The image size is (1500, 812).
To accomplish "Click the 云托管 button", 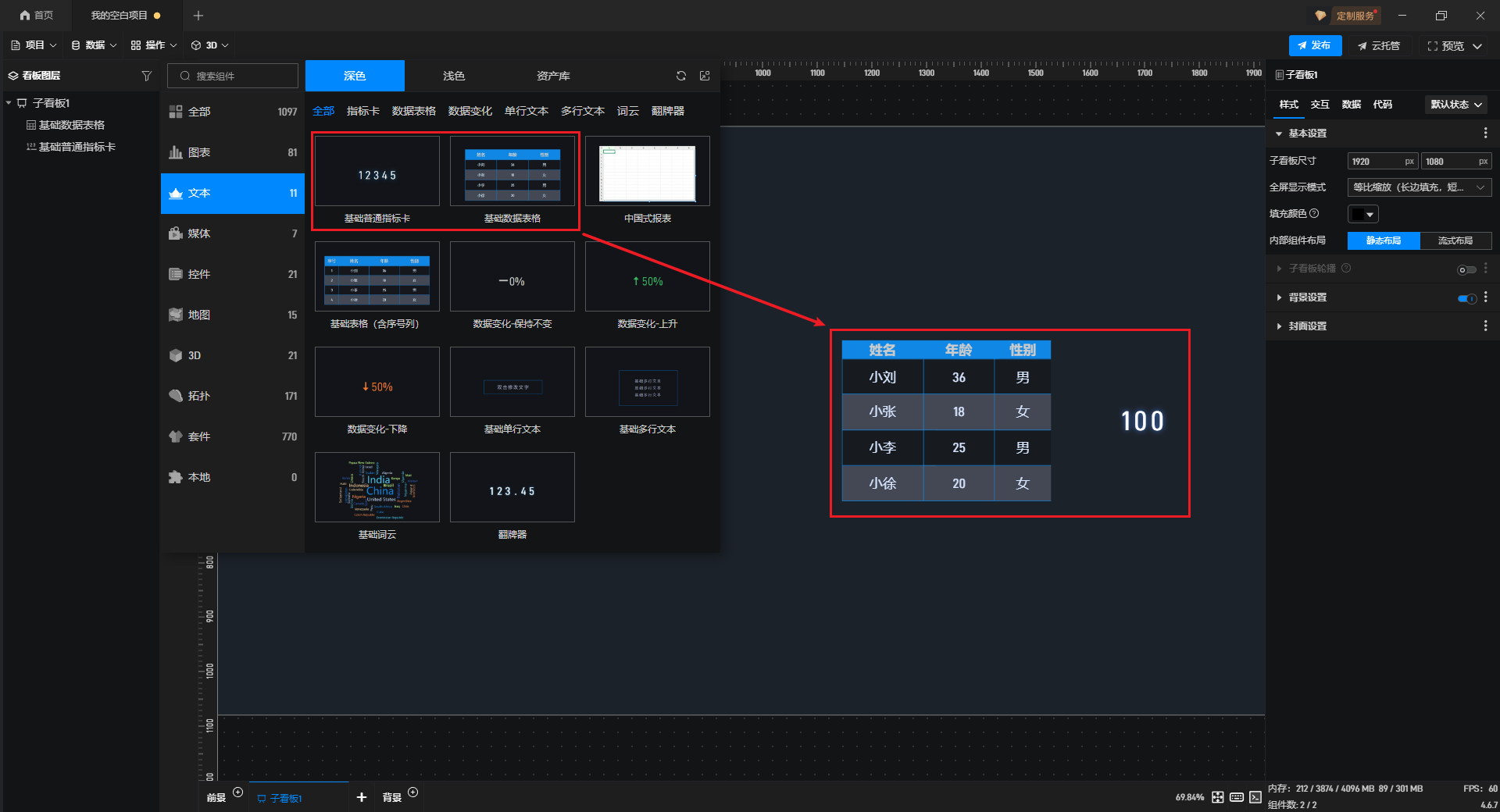I will 1379,46.
